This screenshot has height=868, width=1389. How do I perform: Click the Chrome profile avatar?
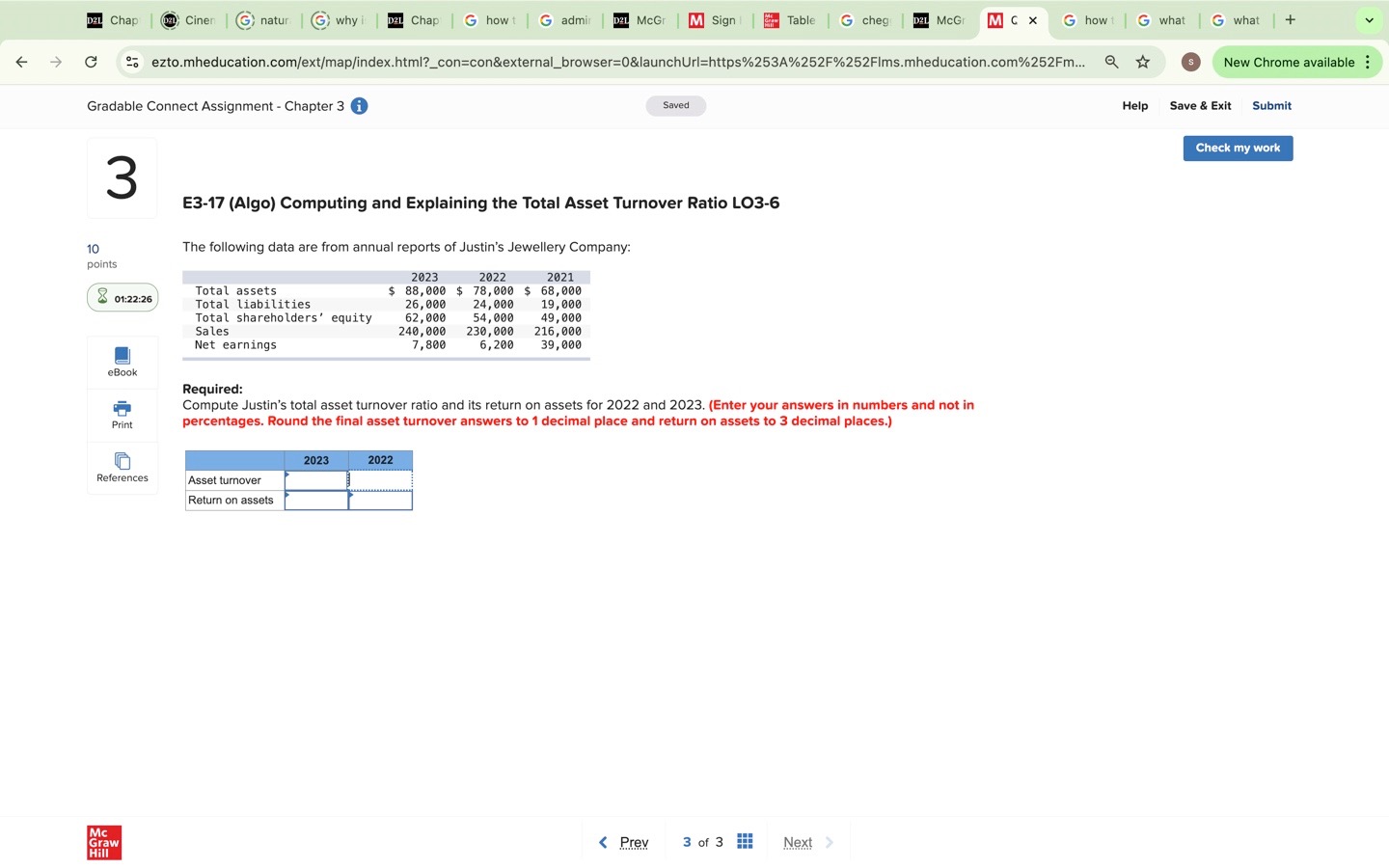1190,62
